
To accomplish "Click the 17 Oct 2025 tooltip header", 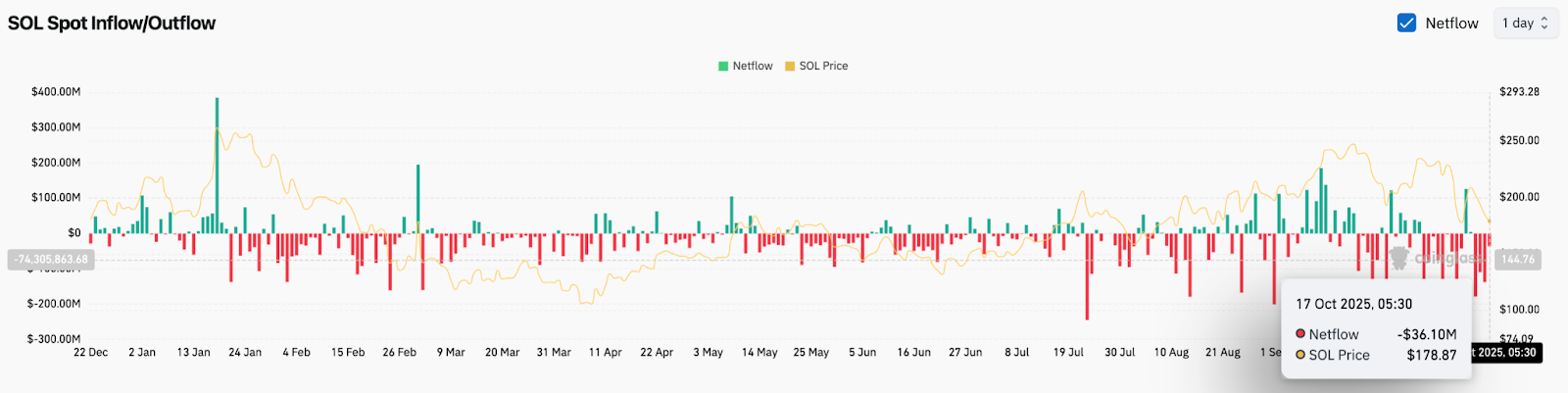I will pyautogui.click(x=1353, y=304).
